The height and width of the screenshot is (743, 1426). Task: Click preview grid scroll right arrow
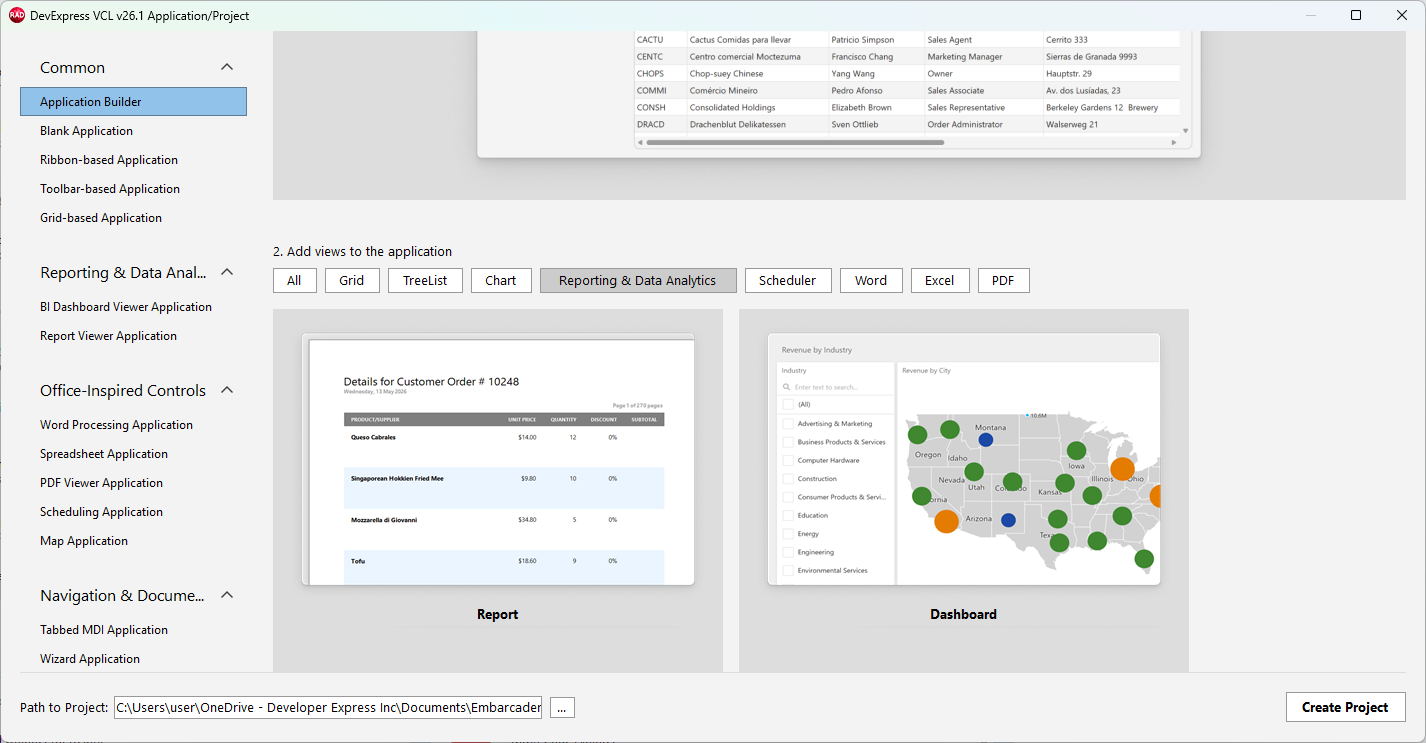1174,142
